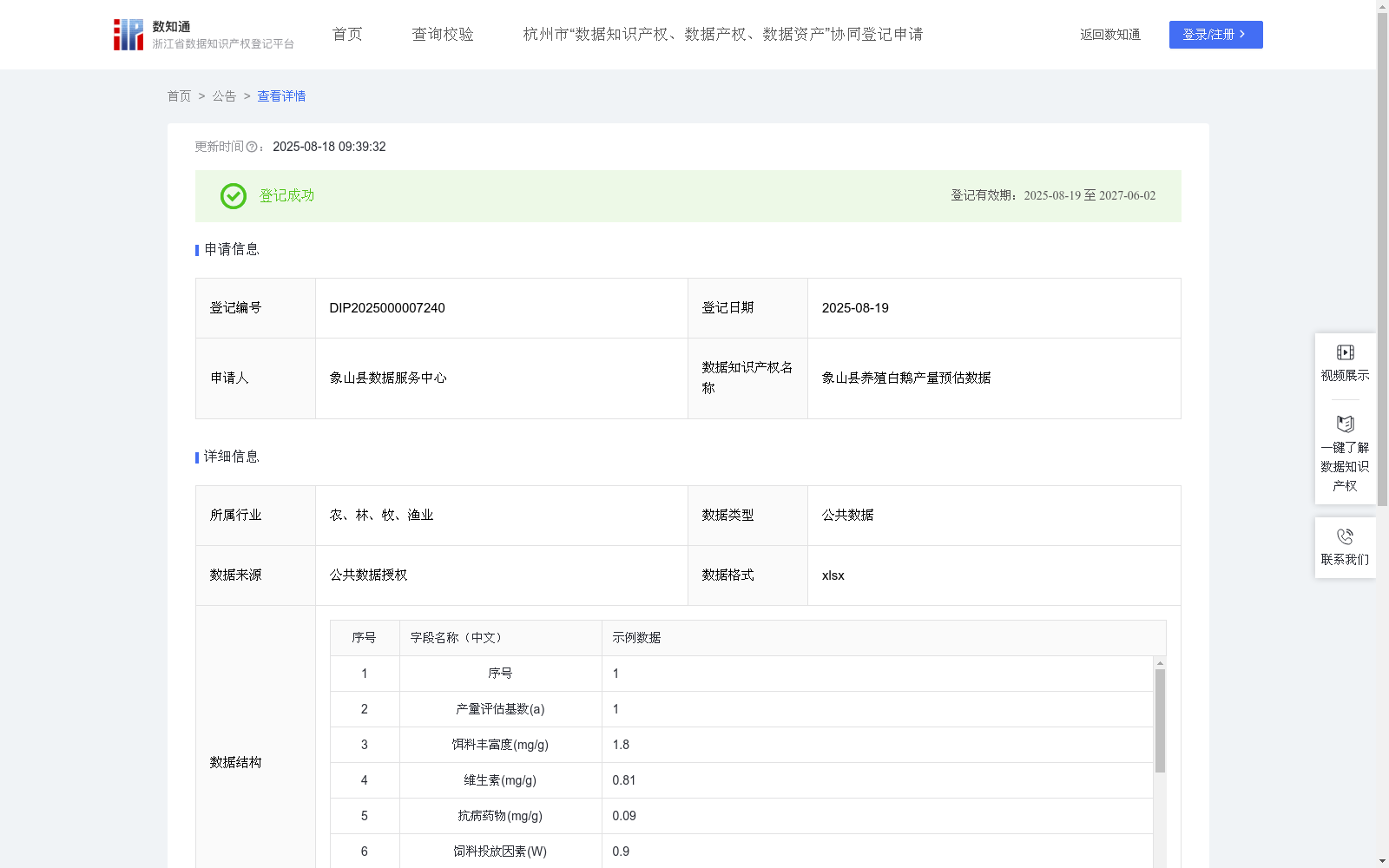
Task: Click the 返回数知通 link
Action: click(x=1110, y=35)
